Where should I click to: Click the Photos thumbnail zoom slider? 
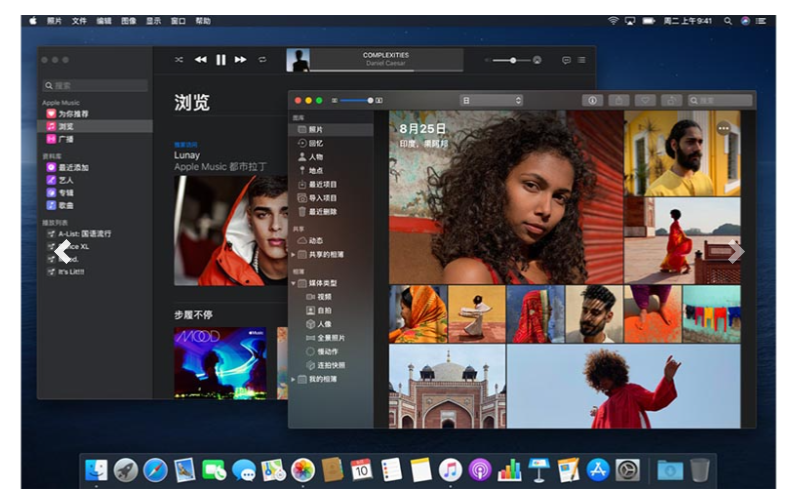[x=357, y=101]
